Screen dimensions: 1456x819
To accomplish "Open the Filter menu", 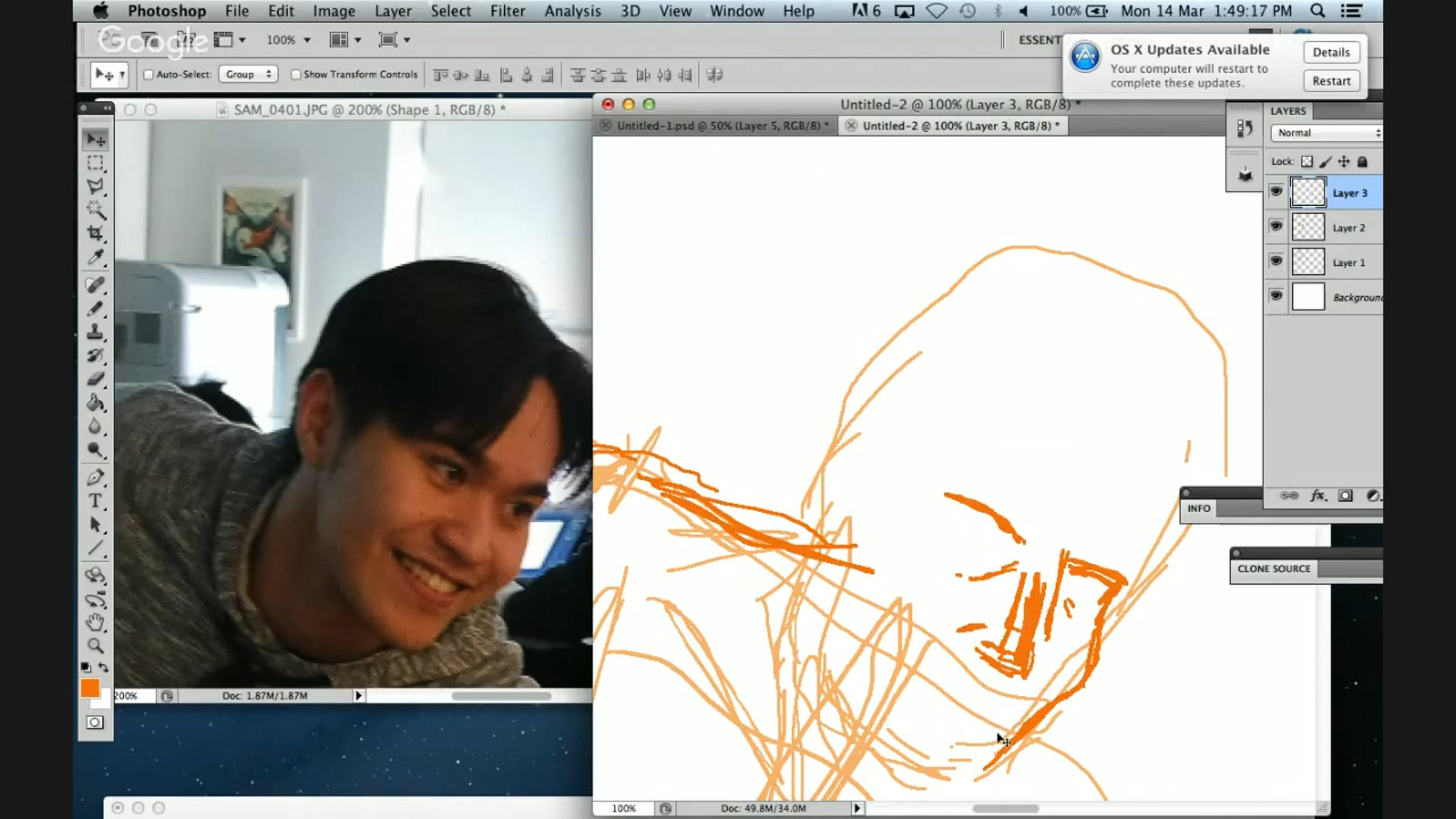I will pos(507,11).
